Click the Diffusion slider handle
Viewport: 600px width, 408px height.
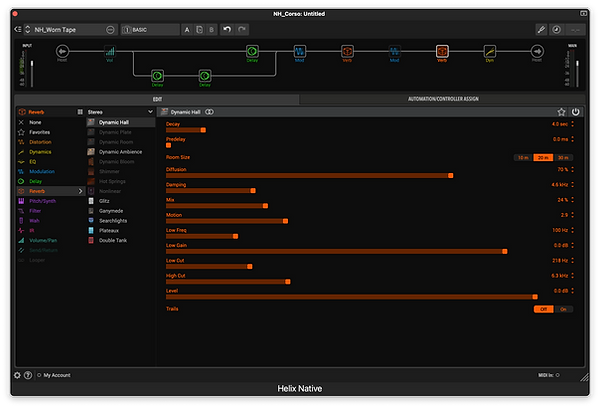[450, 175]
